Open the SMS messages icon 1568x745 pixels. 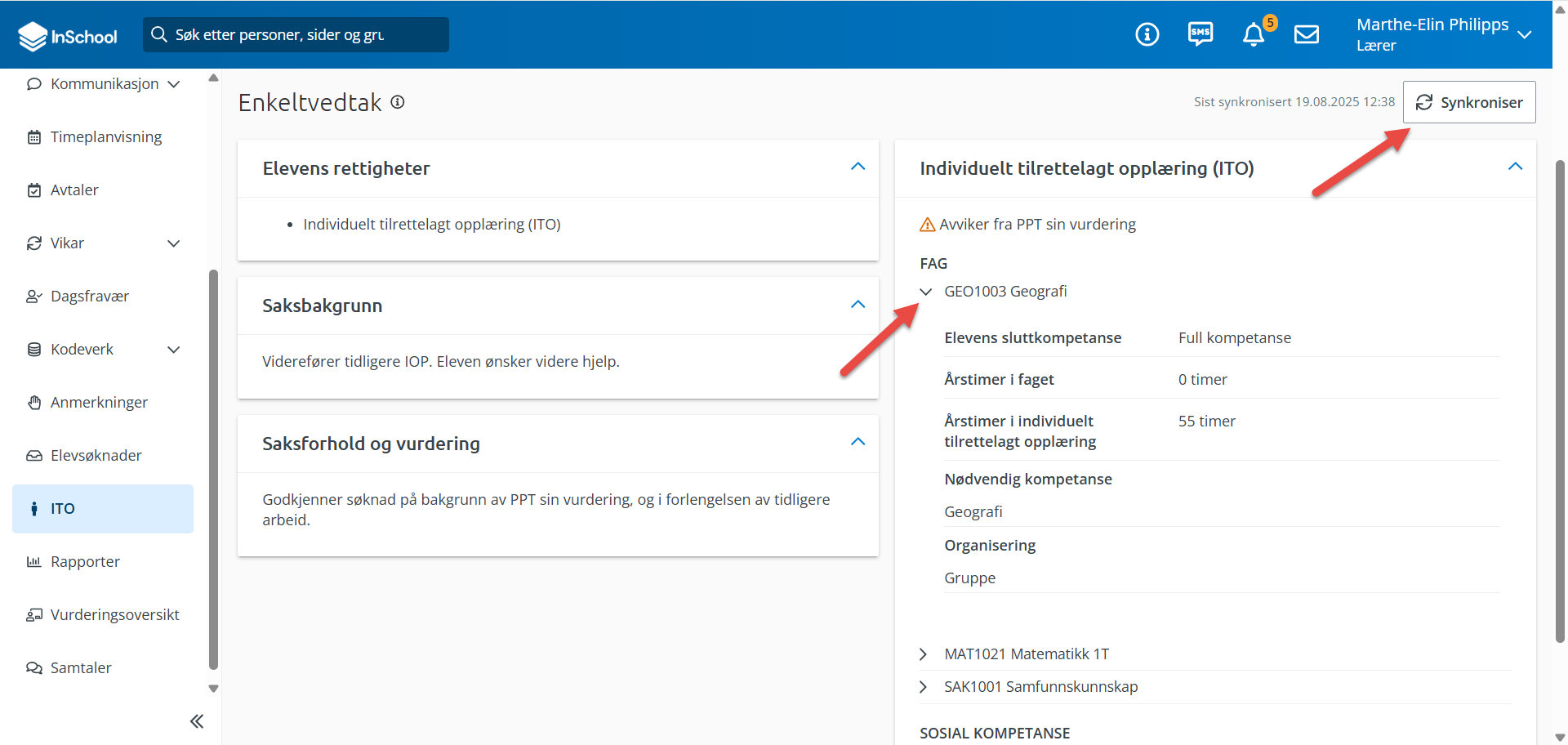[x=1200, y=34]
